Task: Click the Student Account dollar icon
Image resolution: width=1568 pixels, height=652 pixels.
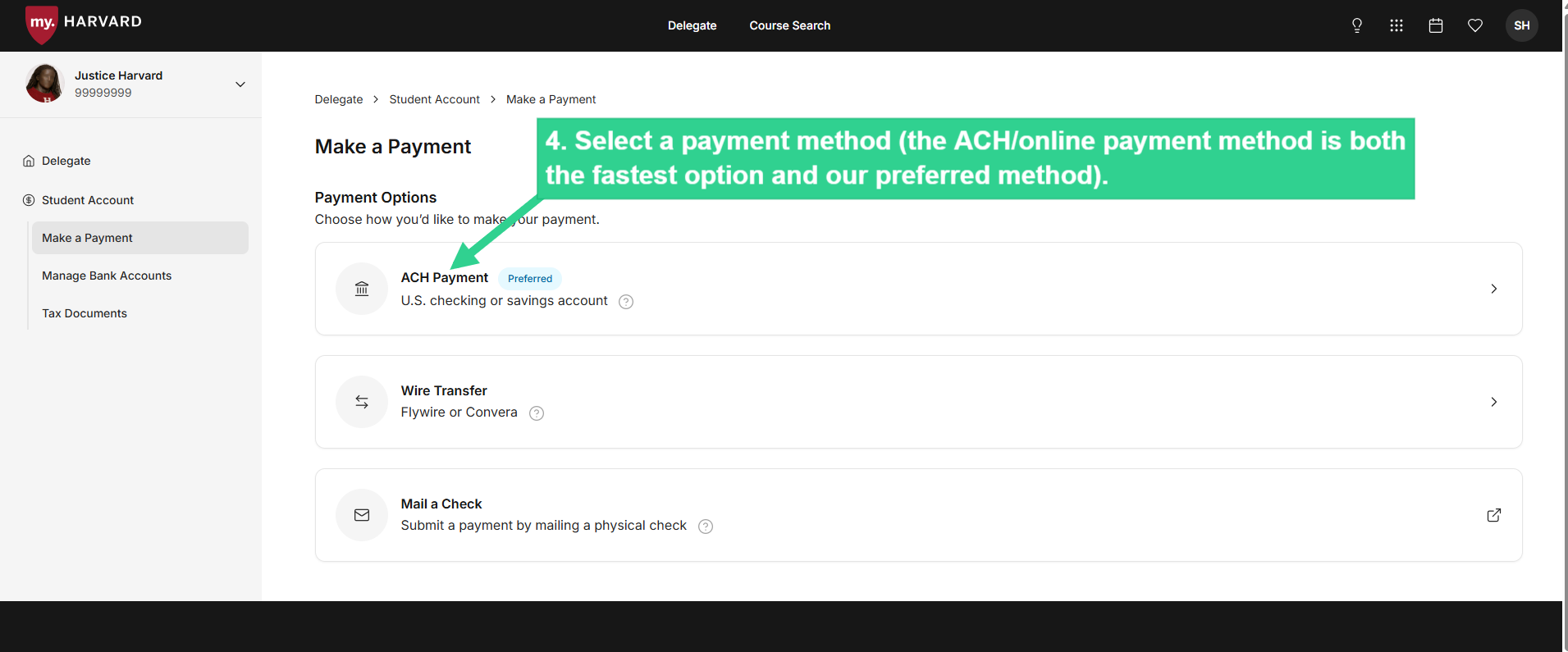Action: 29,200
